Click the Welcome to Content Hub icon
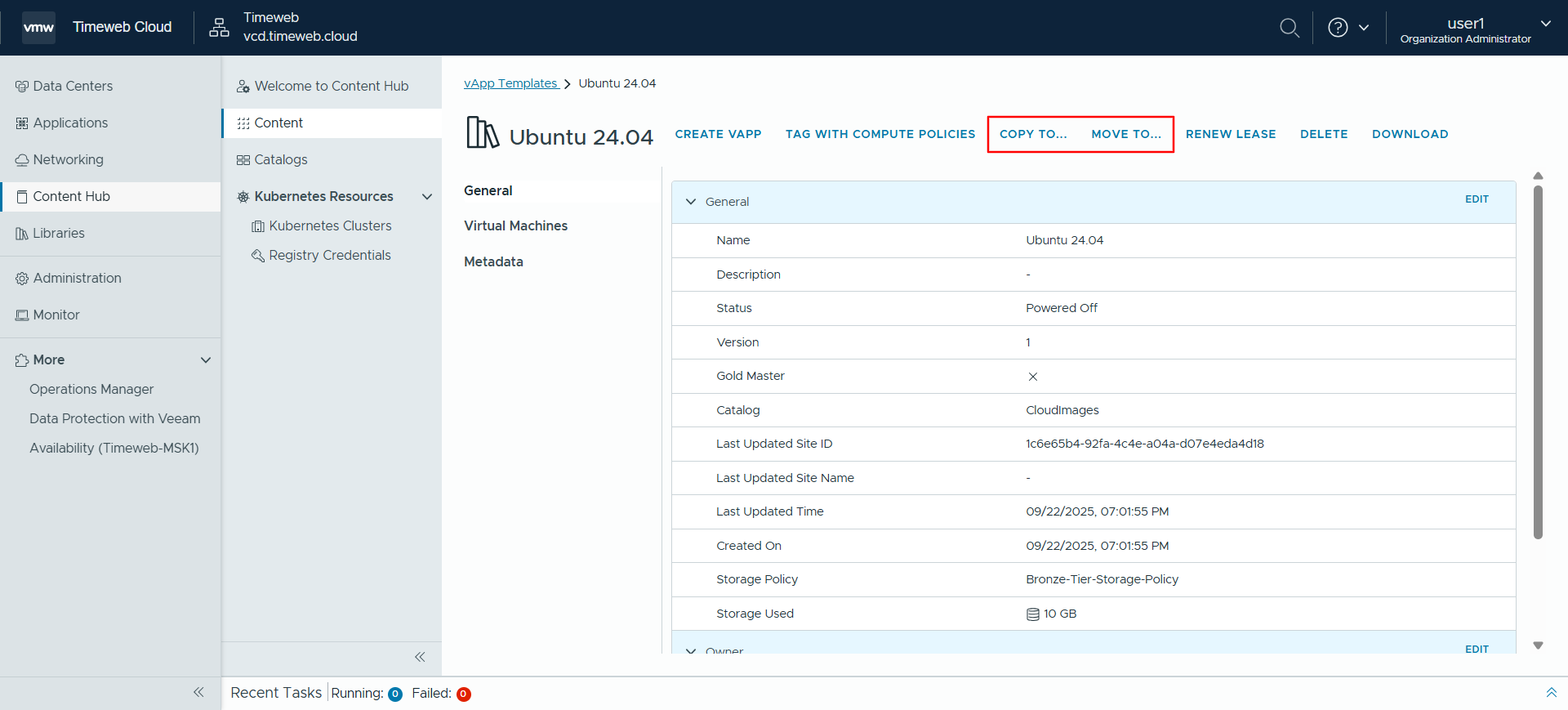This screenshot has height=710, width=1568. 243,87
